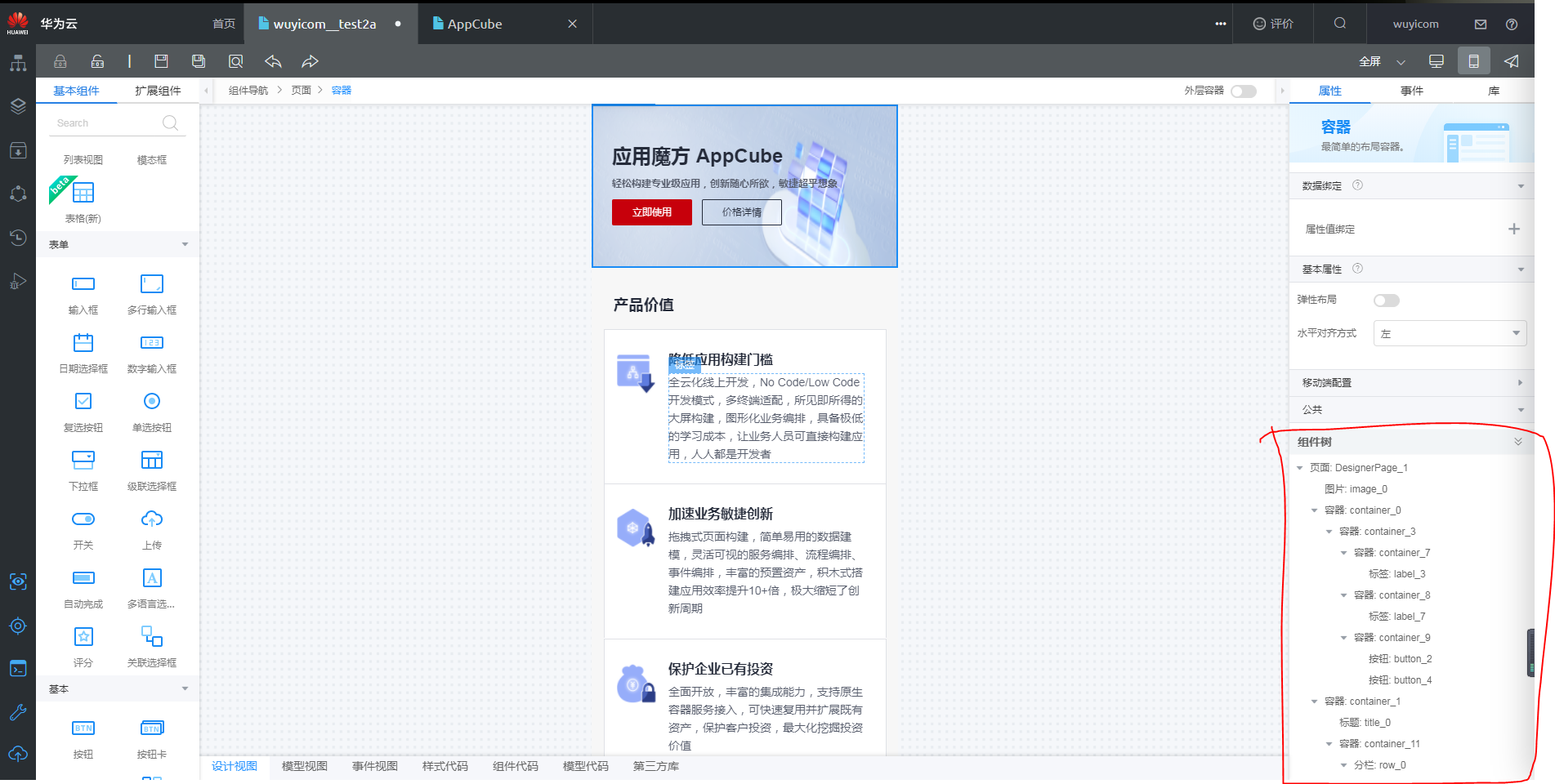Screen dimensions: 1555x784
Task: Open the hierarchy tree sidebar icon
Action: click(18, 63)
